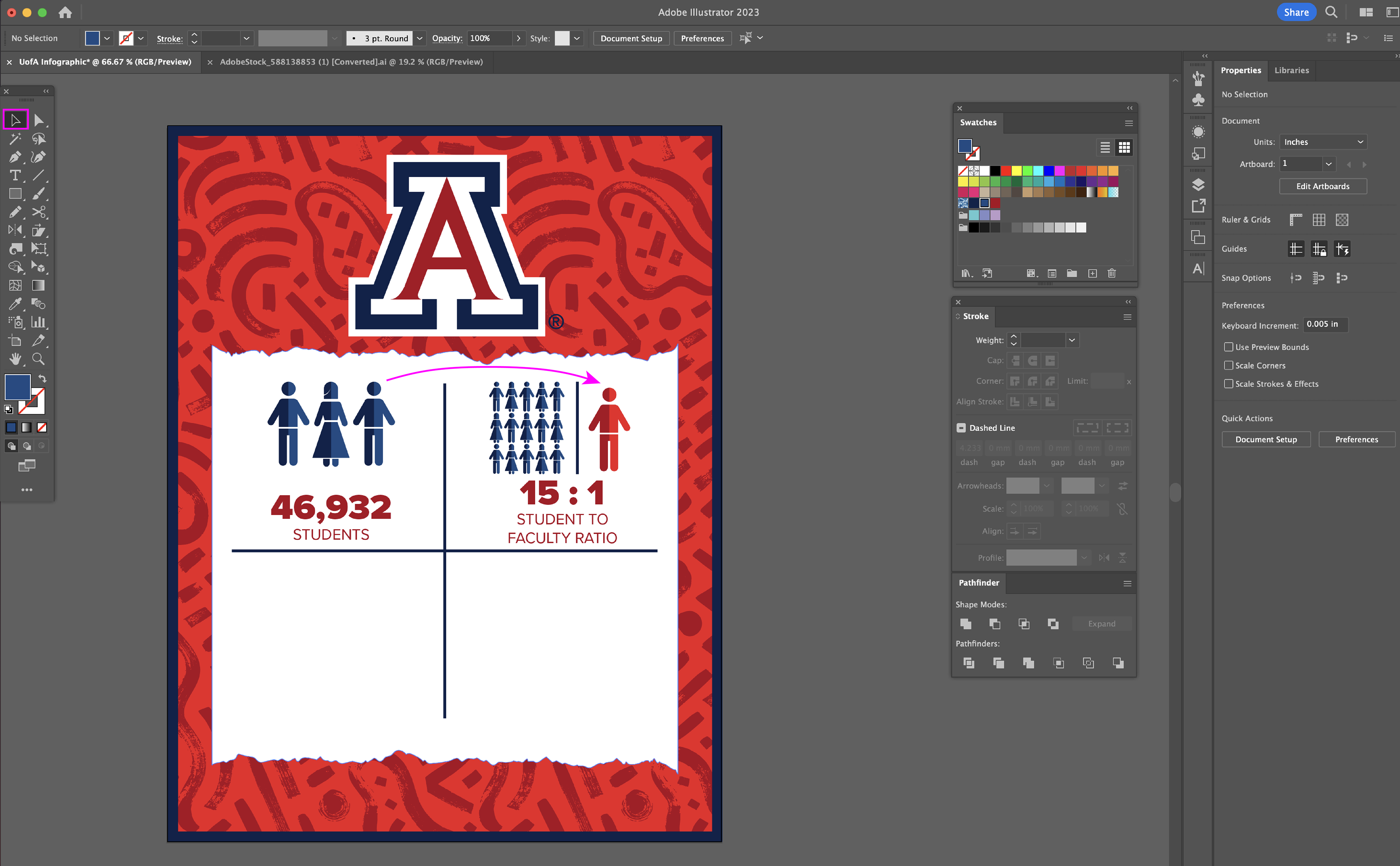Select the Magic Wand tool
This screenshot has width=1400, height=866.
pos(15,139)
